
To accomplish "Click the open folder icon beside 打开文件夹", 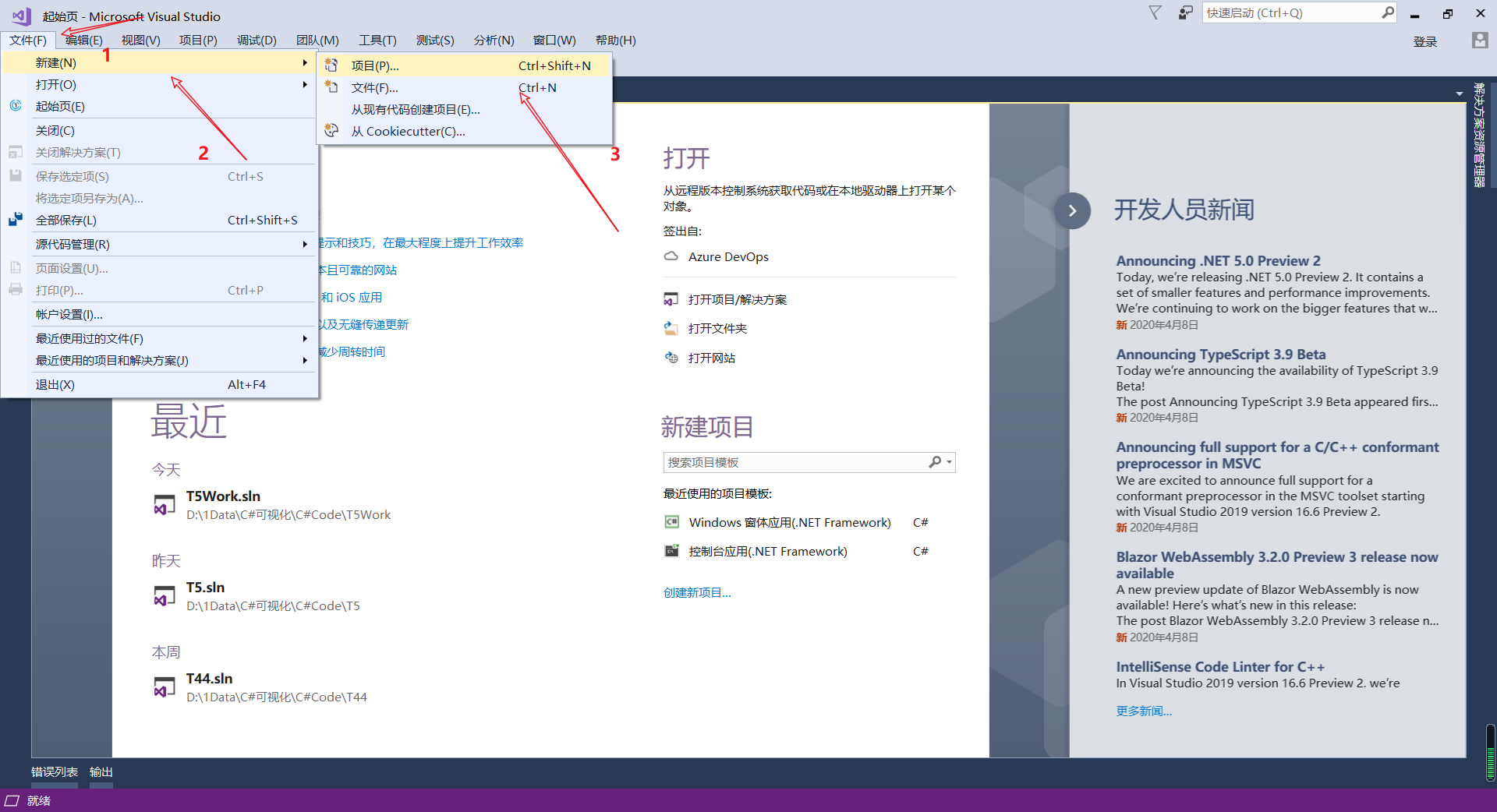I will point(671,328).
